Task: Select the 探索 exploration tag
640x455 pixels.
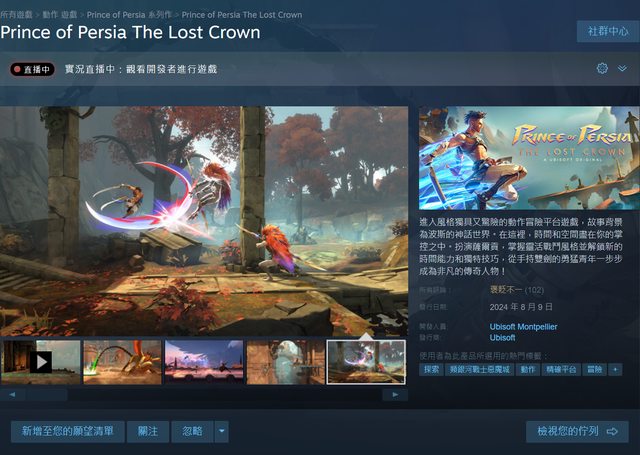Action: click(431, 370)
